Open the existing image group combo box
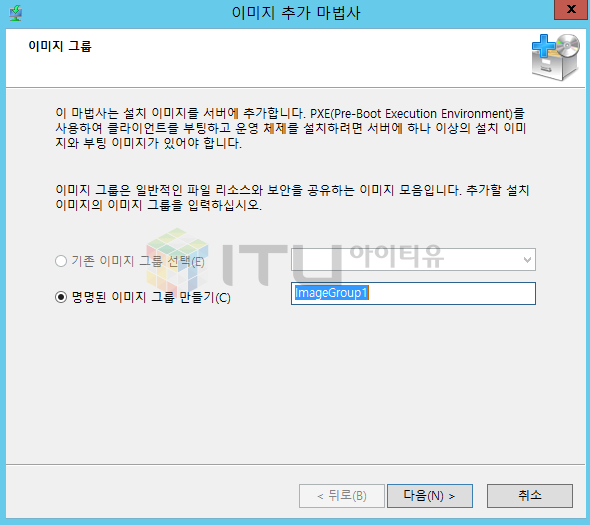 point(413,259)
